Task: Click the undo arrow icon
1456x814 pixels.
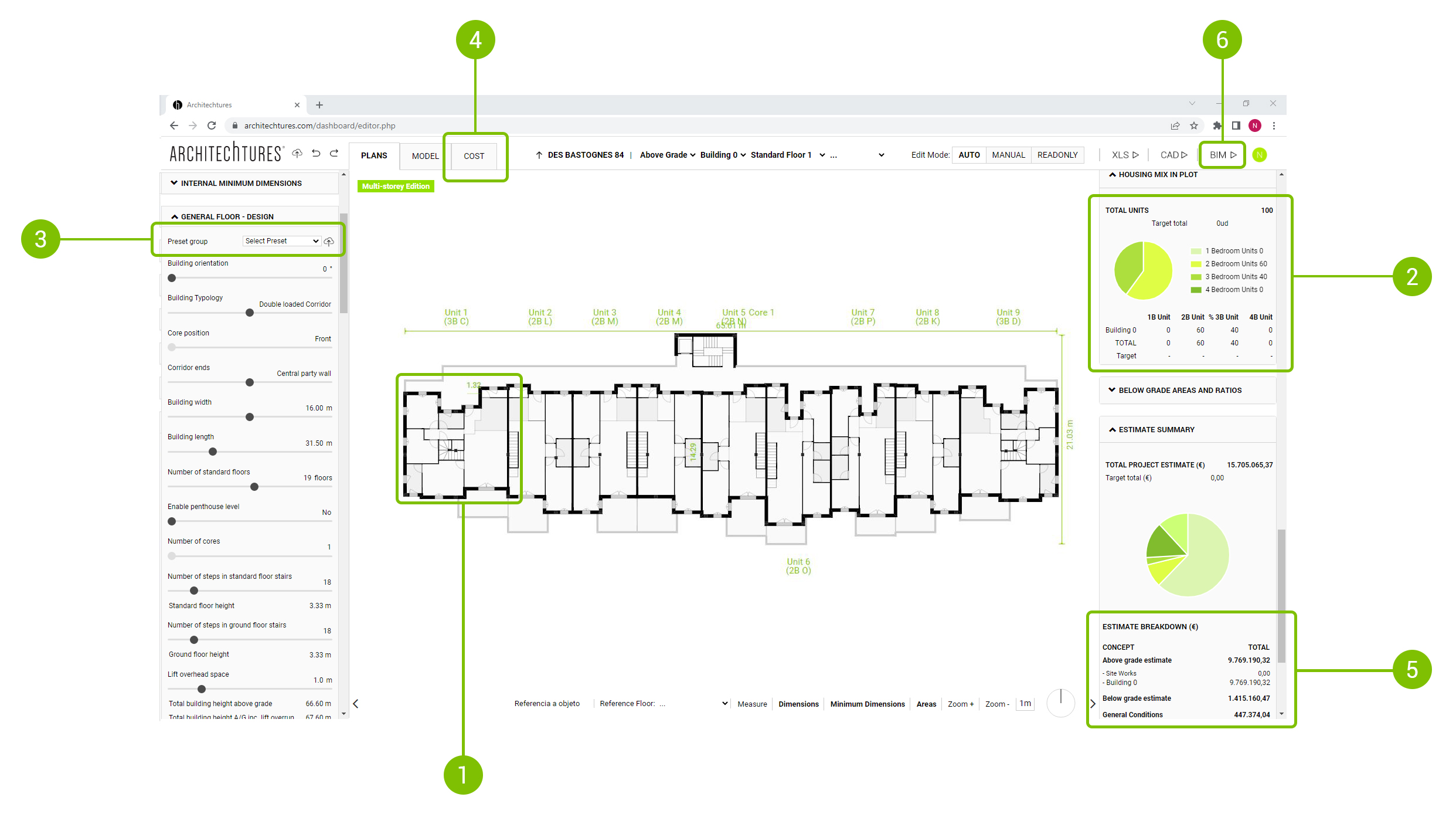Action: 316,154
